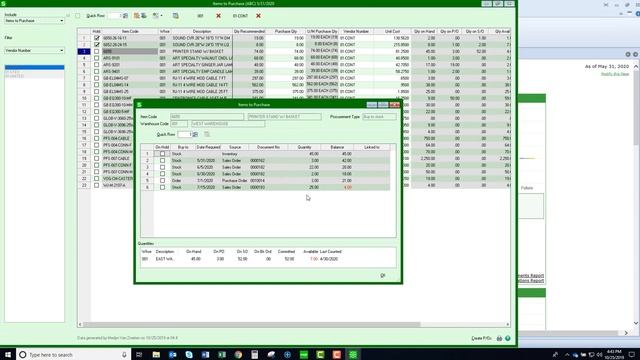Click the Purchase Qty column header
640x360 pixels.
(x=286, y=31)
